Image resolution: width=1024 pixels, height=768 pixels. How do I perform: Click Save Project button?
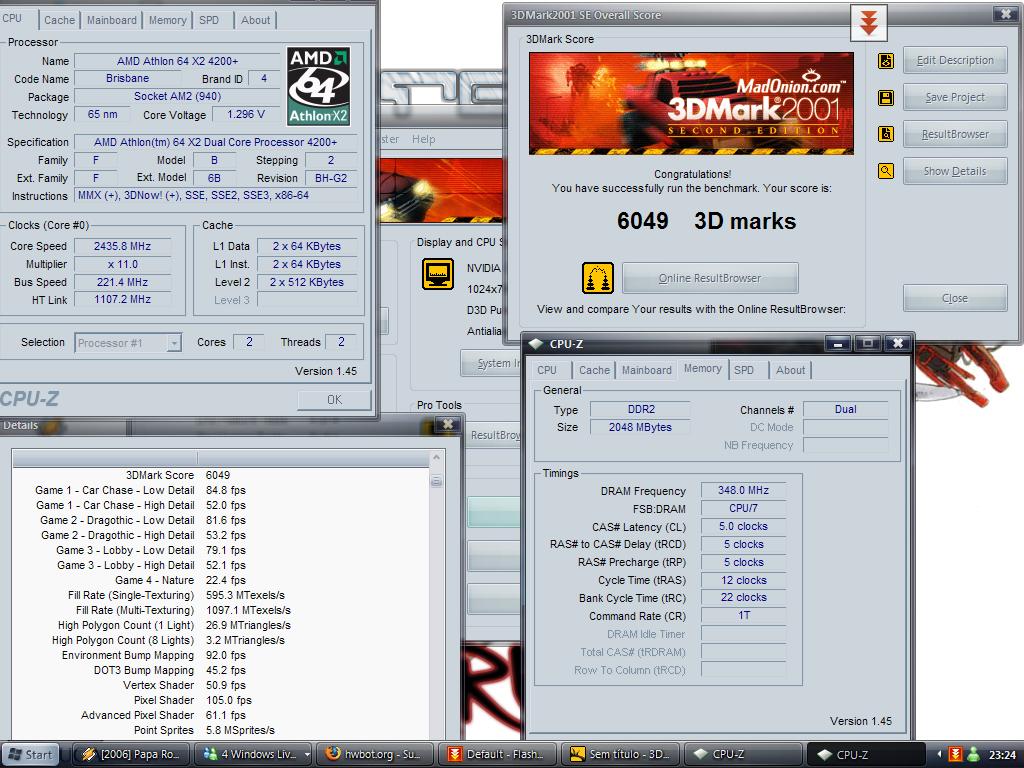(x=955, y=97)
